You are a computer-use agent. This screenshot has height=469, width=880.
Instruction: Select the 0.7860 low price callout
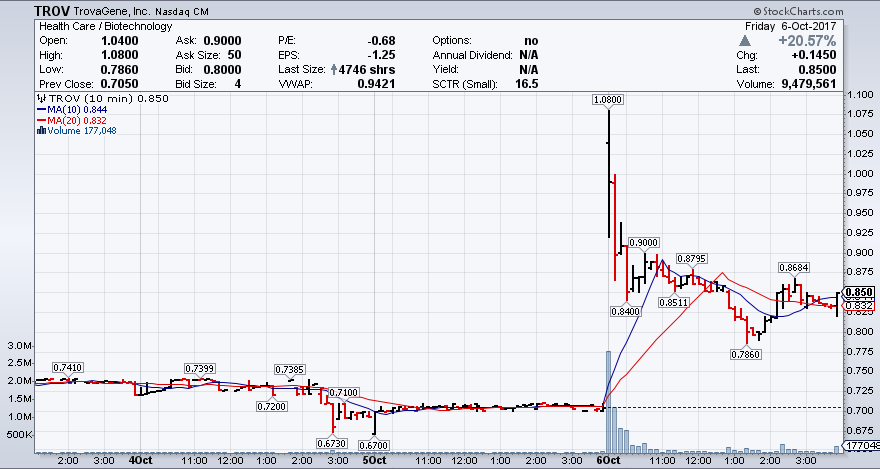(746, 353)
